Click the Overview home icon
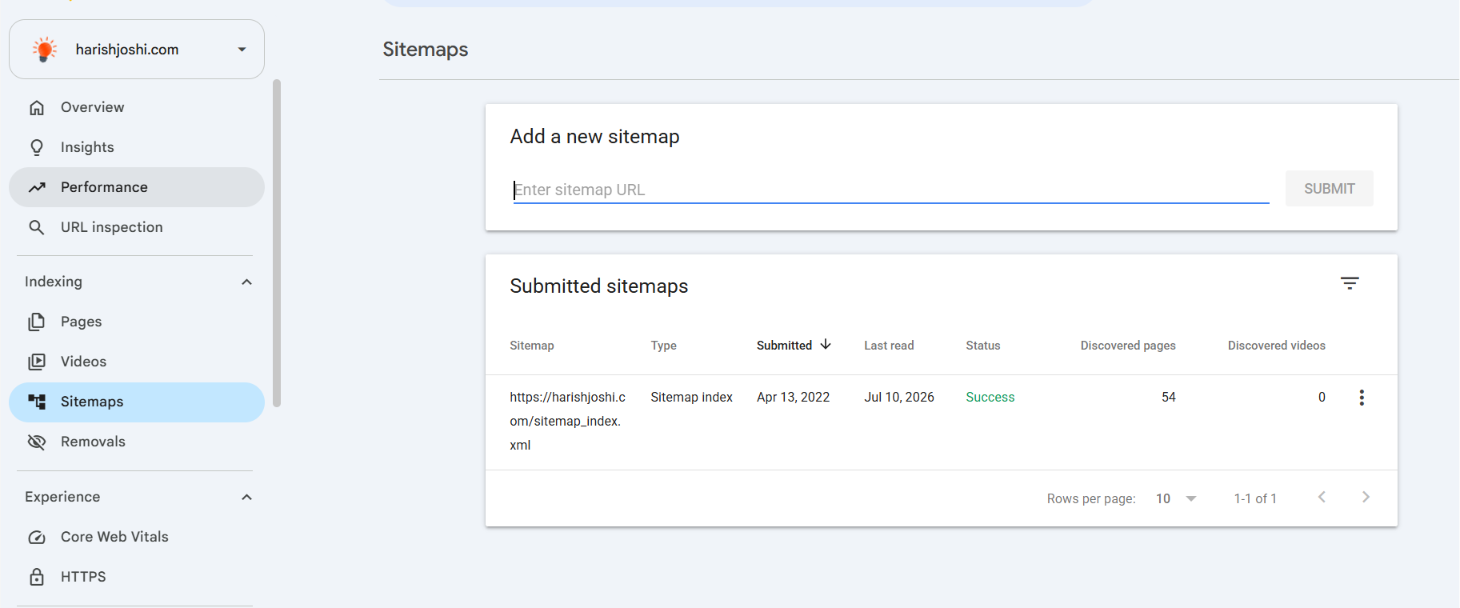Viewport: 1460px width, 608px height. coord(37,107)
